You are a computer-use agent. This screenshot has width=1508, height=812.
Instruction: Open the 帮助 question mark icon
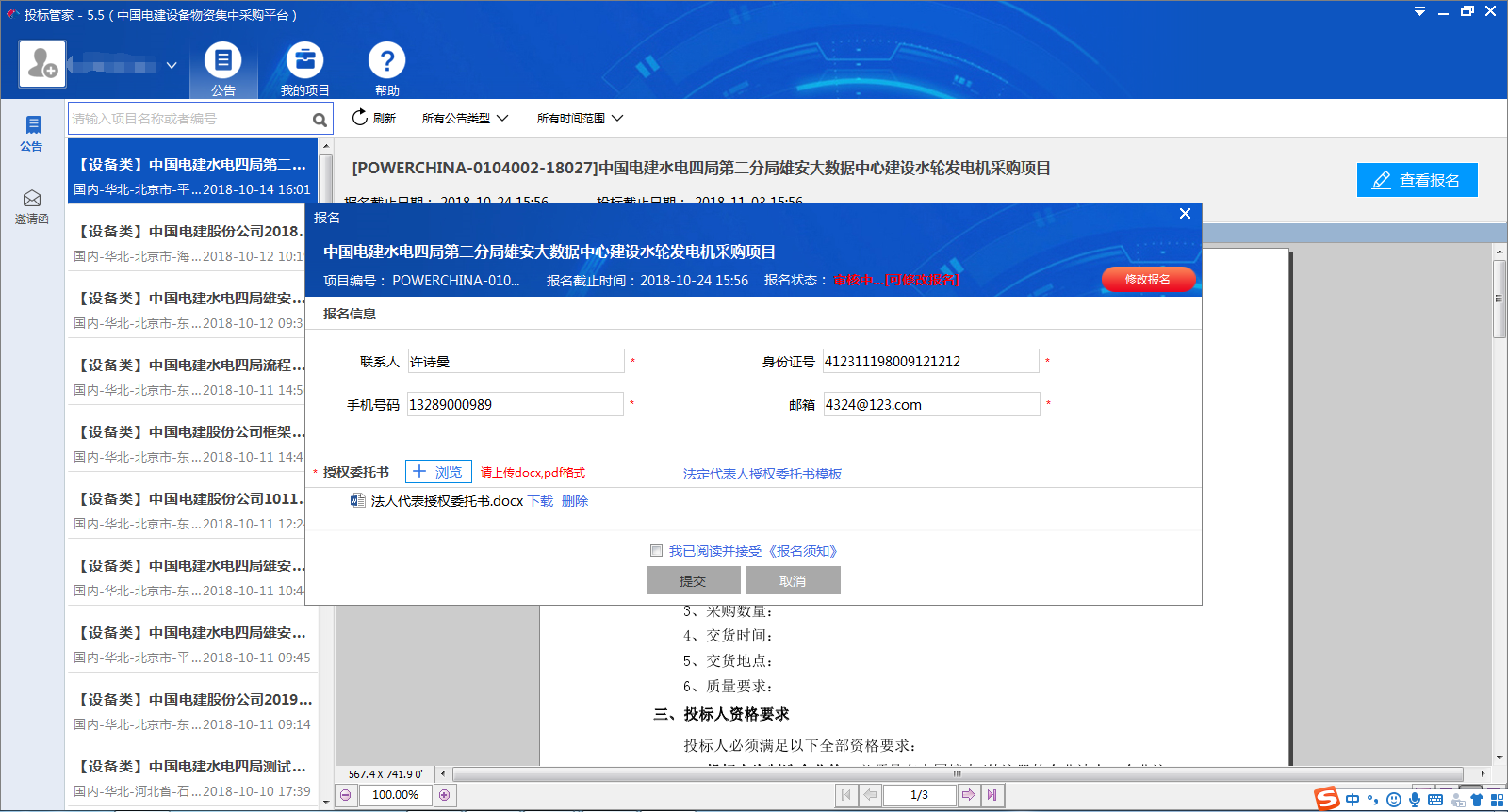click(386, 70)
